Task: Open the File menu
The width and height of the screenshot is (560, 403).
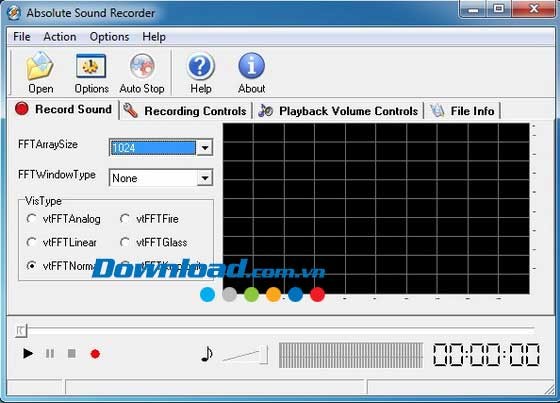Action: [21, 36]
